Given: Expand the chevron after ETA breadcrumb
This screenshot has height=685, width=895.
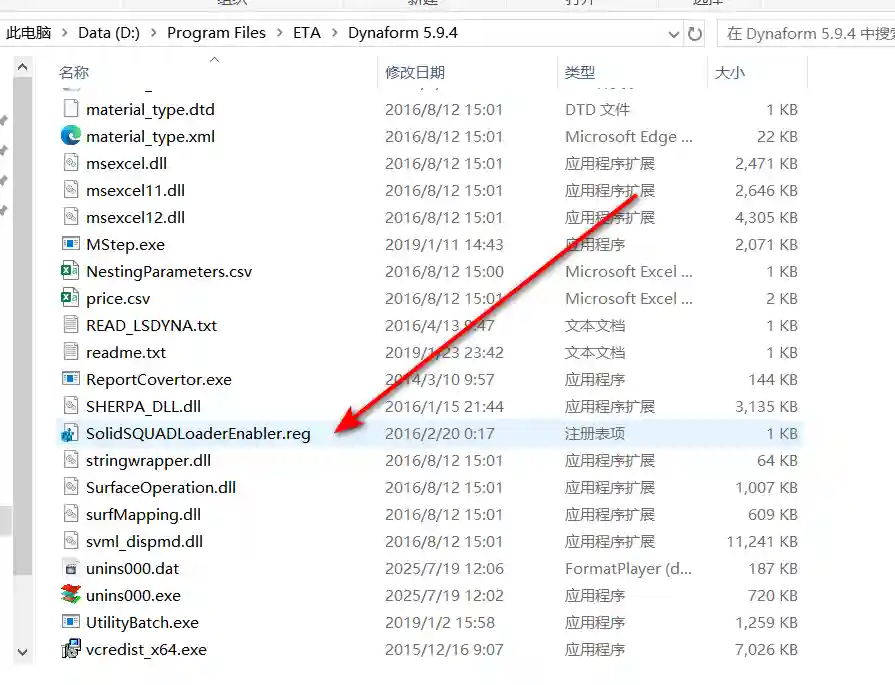Looking at the screenshot, I should click(335, 33).
